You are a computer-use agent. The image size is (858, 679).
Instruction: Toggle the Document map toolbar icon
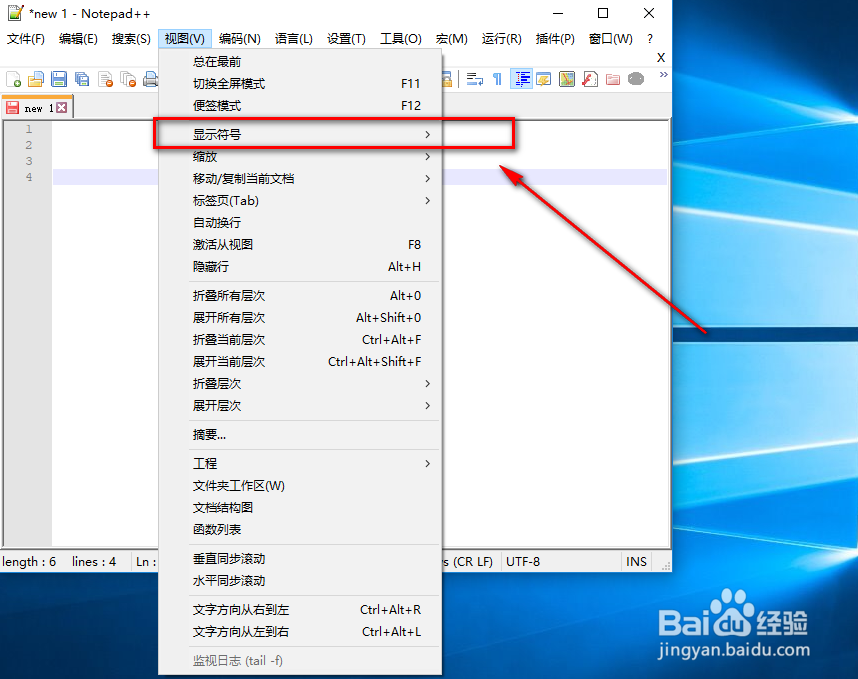click(567, 79)
